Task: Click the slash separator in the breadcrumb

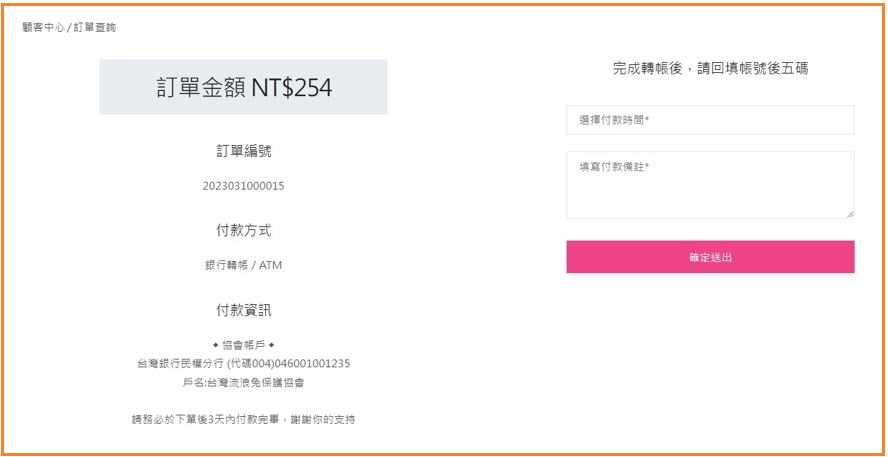Action: click(69, 27)
